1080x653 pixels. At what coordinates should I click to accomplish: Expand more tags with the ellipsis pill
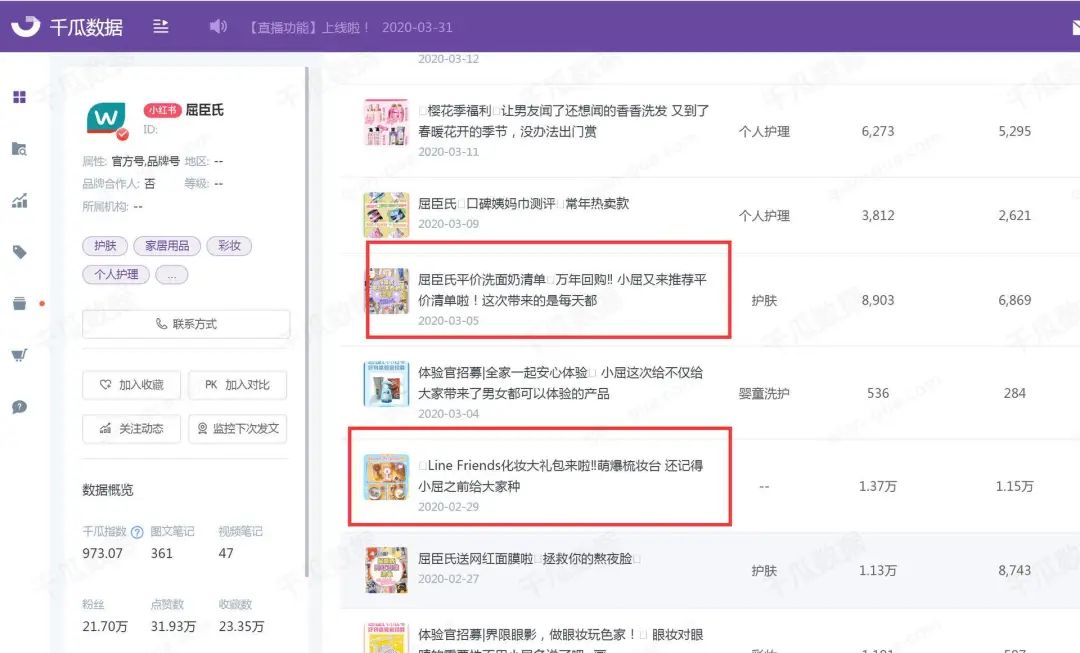point(172,275)
